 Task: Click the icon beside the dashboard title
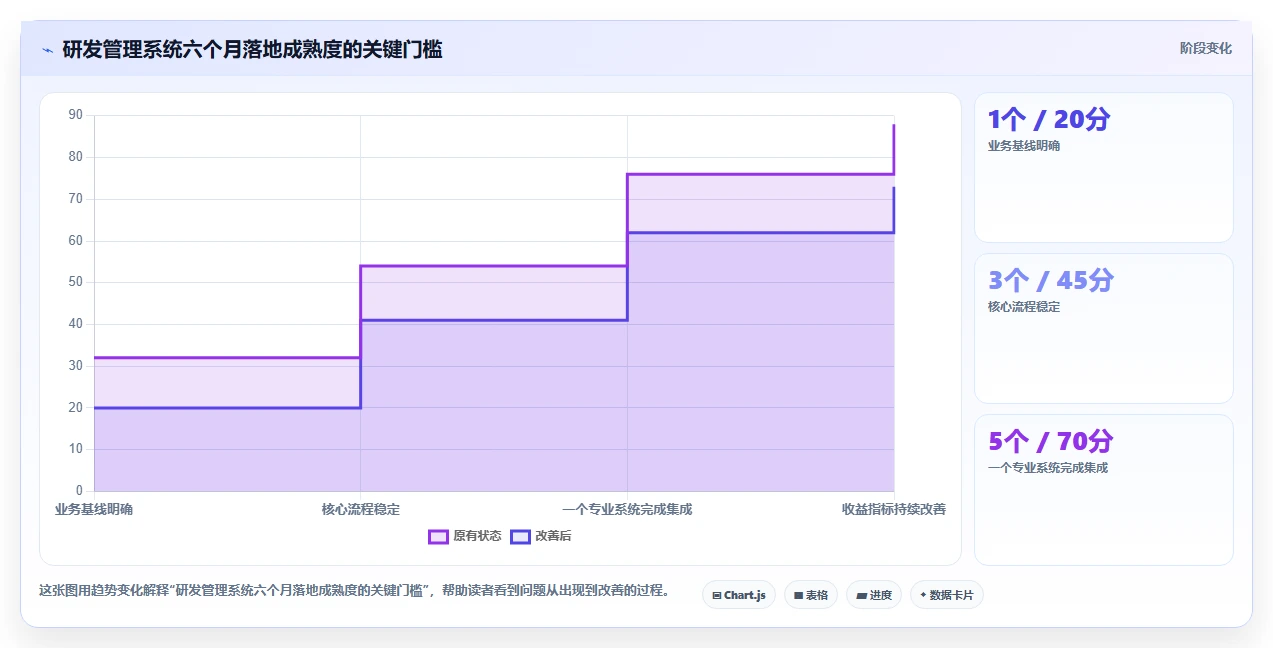(47, 50)
